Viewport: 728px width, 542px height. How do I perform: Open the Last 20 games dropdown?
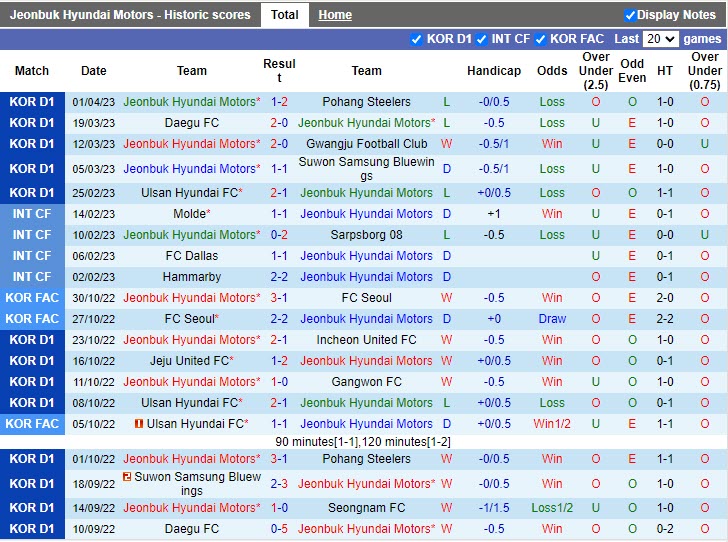click(x=660, y=39)
